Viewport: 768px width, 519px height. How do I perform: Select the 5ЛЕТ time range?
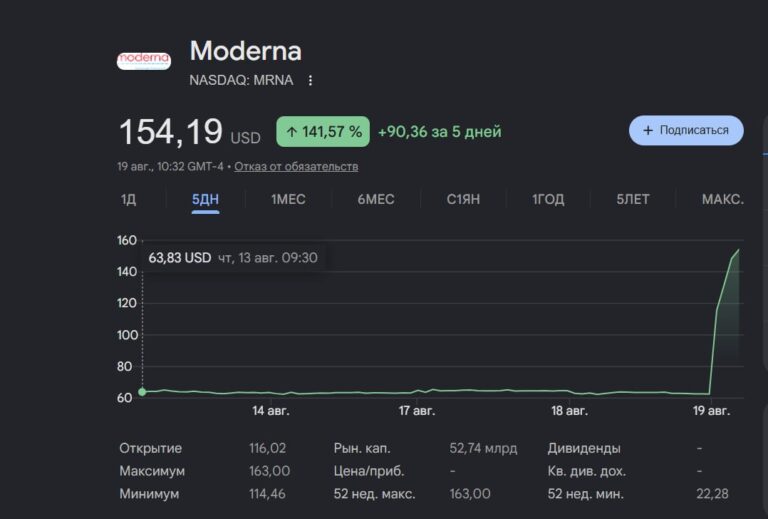coord(633,199)
